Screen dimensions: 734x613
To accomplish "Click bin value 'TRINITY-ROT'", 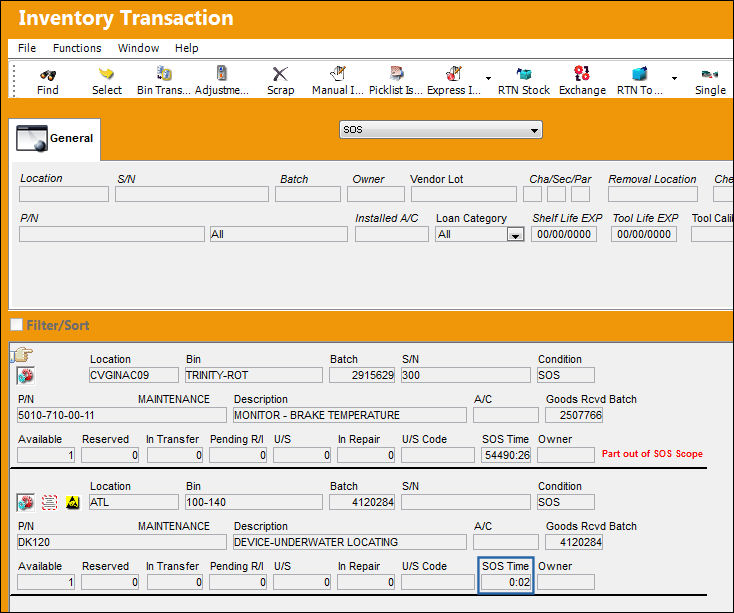I will 254,375.
